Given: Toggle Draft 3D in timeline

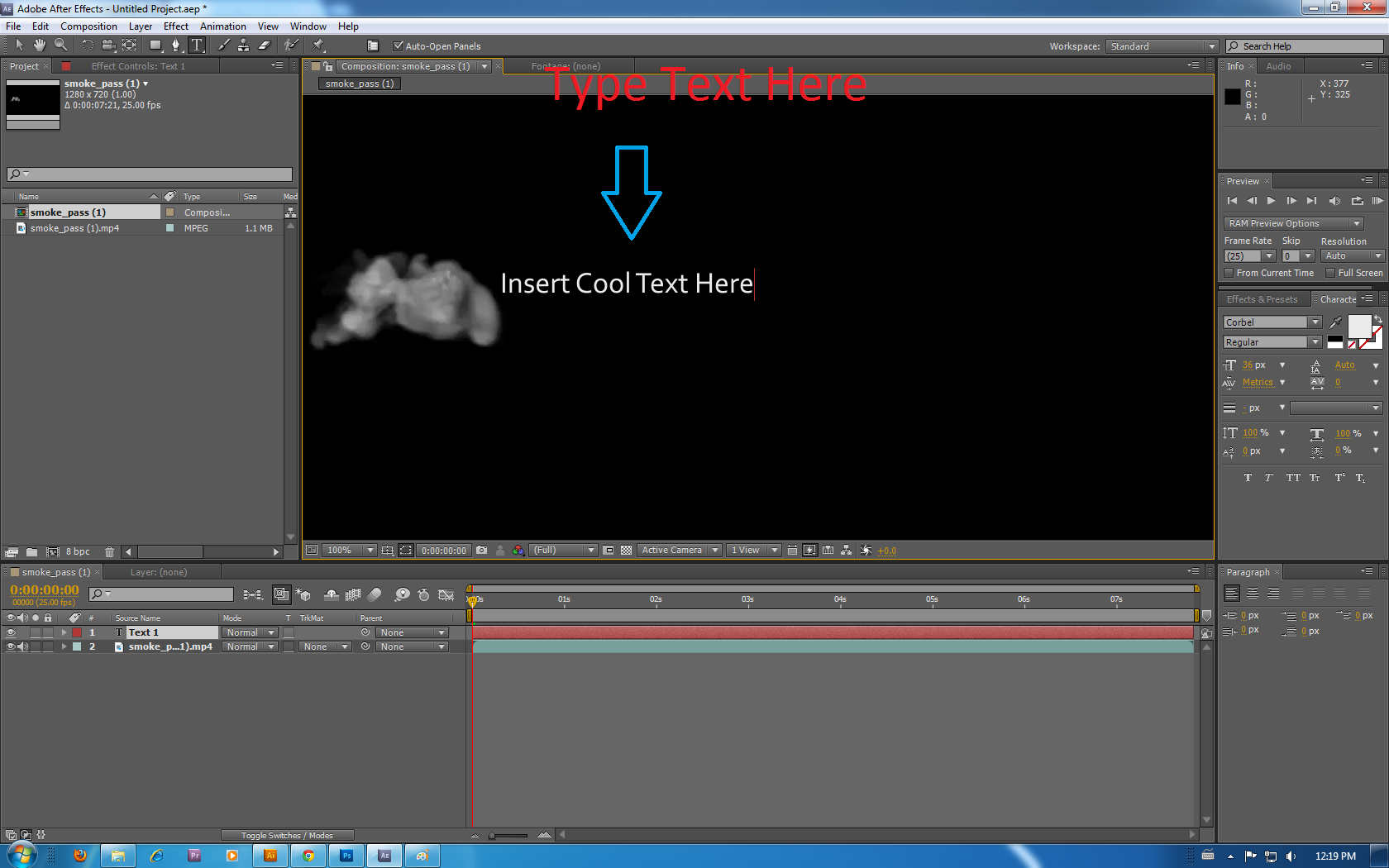Looking at the screenshot, I should tap(303, 594).
